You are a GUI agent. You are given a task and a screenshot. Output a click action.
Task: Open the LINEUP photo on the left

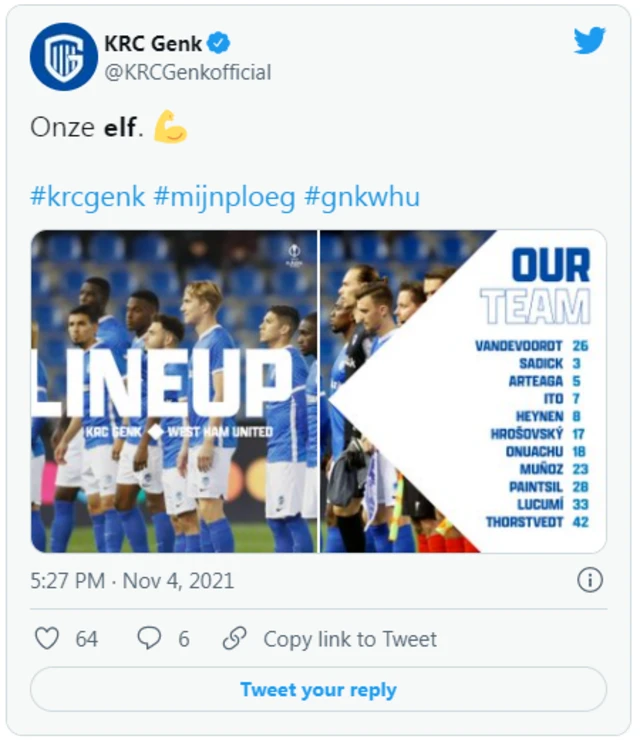(x=174, y=391)
